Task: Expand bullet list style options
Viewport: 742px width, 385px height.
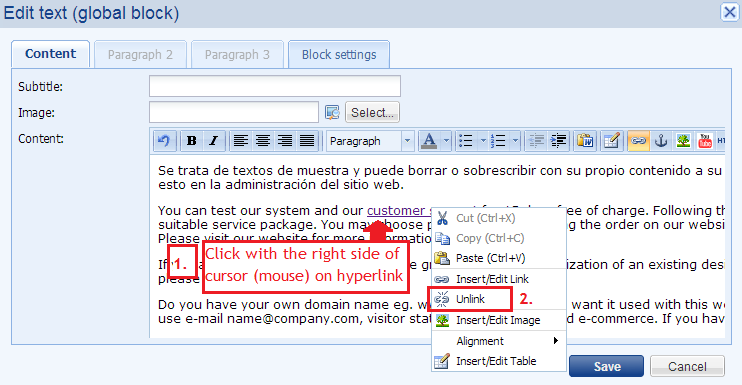Action: click(483, 140)
